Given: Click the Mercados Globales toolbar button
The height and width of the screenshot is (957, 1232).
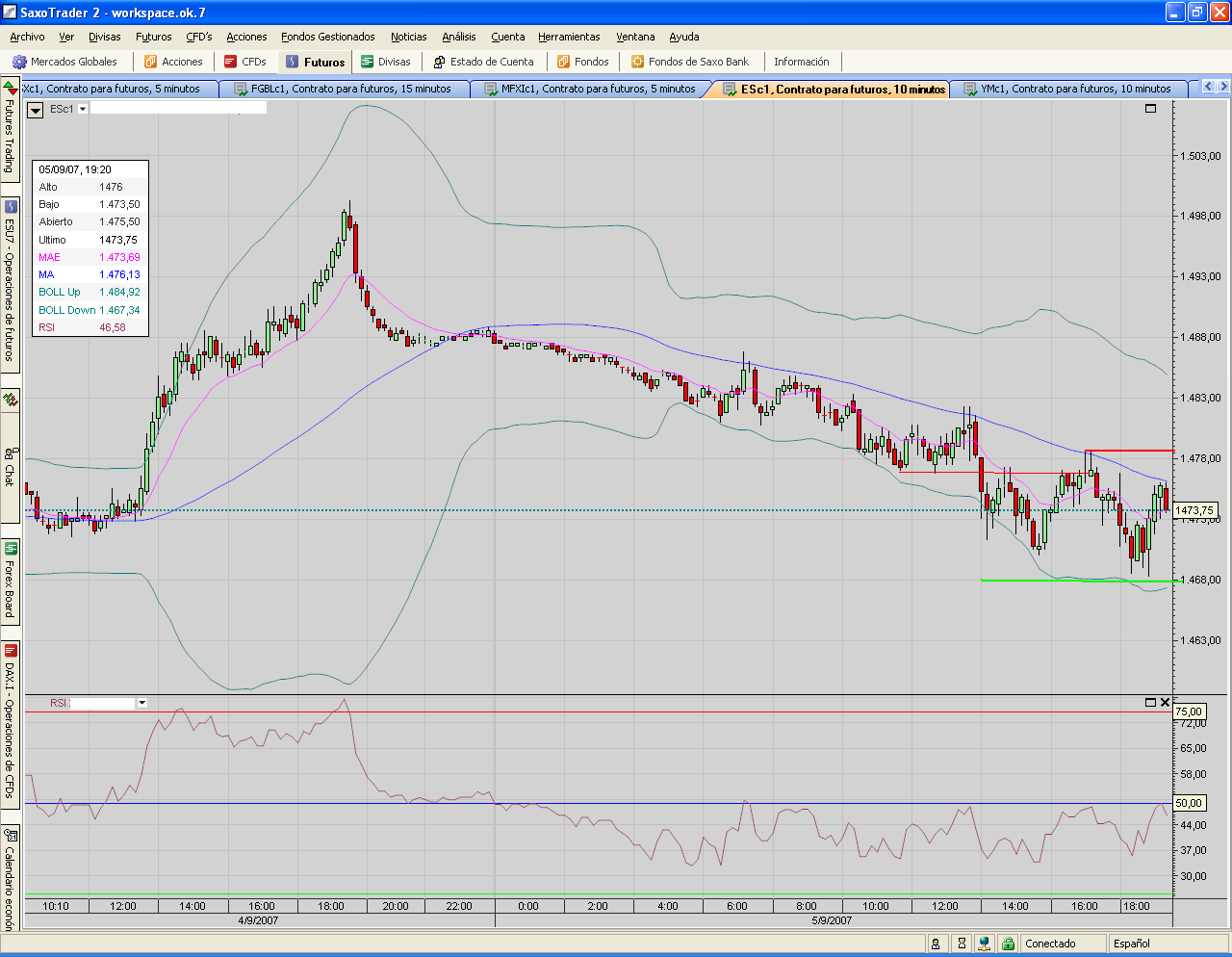Looking at the screenshot, I should point(64,62).
